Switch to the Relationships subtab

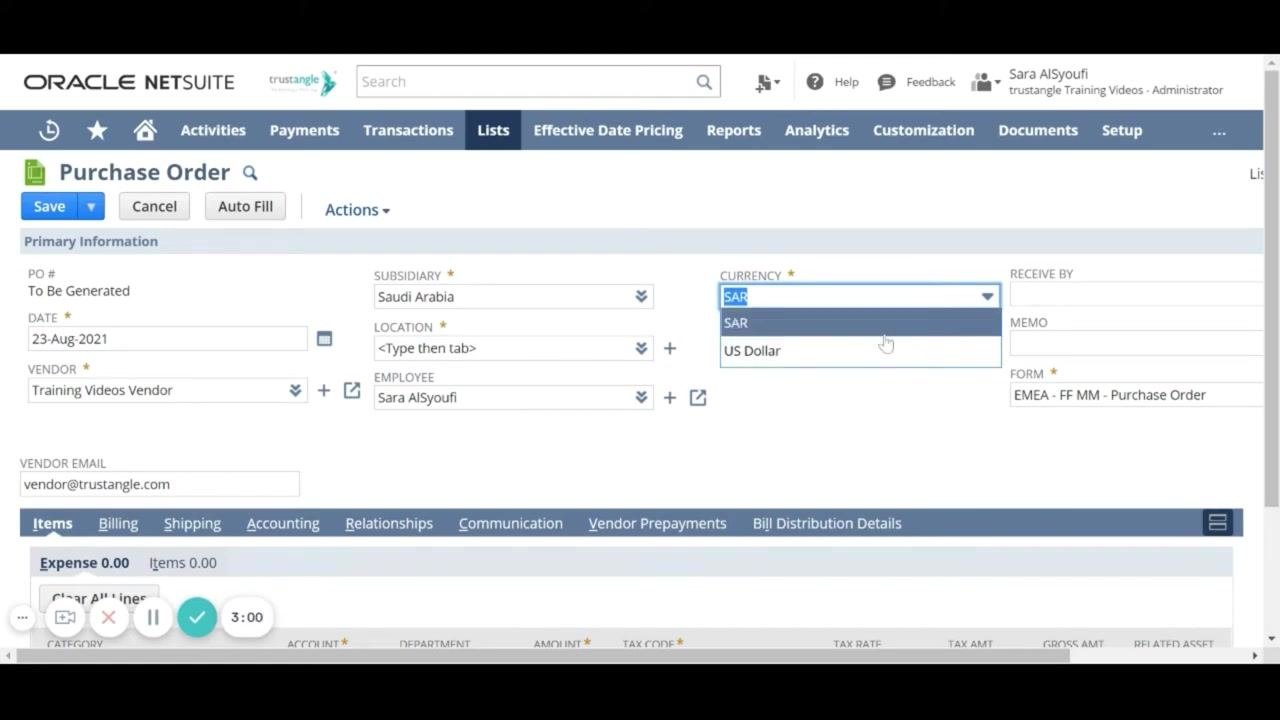point(389,523)
